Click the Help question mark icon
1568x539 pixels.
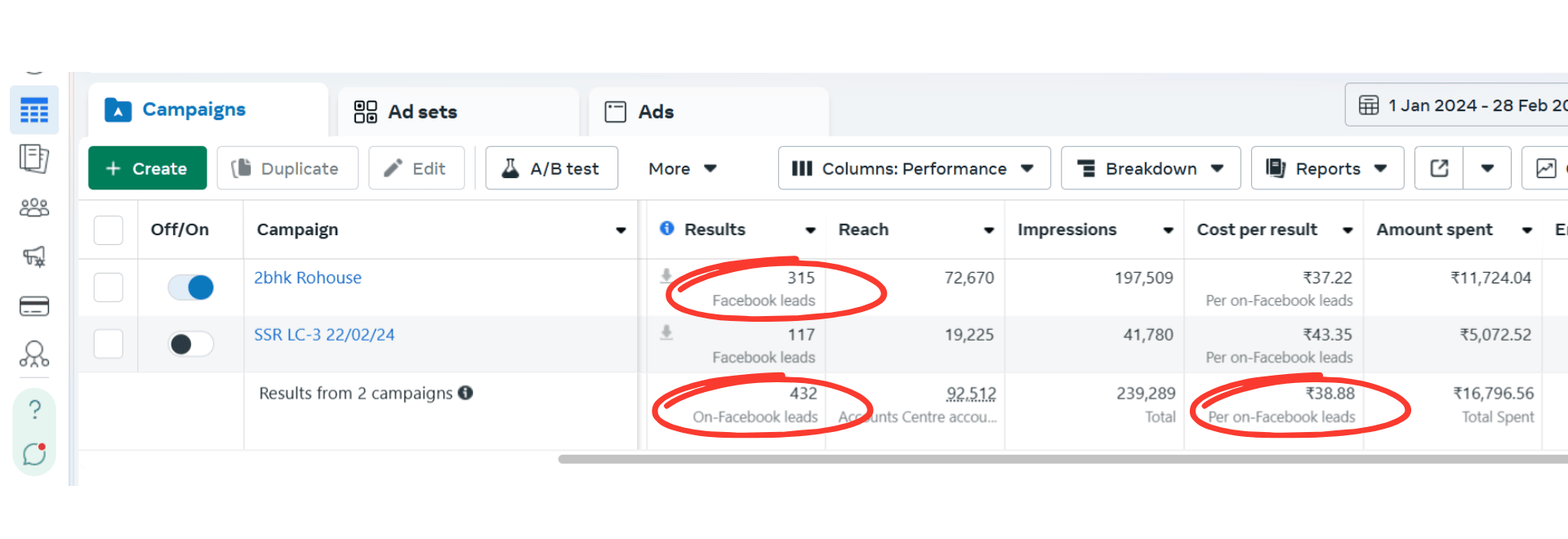[34, 409]
